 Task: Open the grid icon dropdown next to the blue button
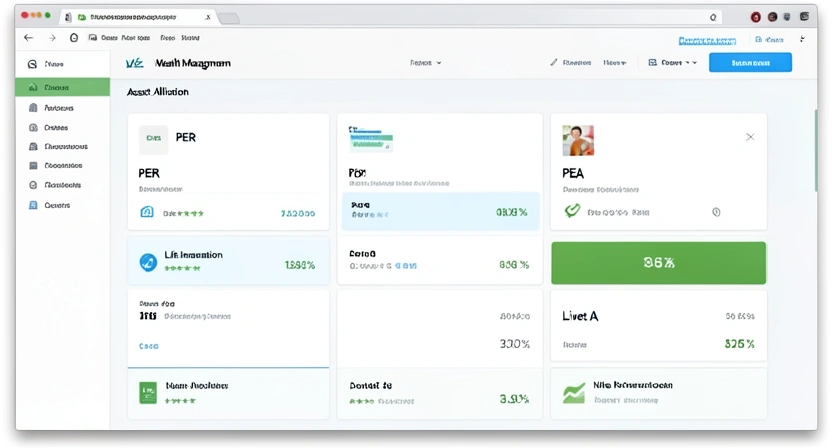pyautogui.click(x=672, y=63)
